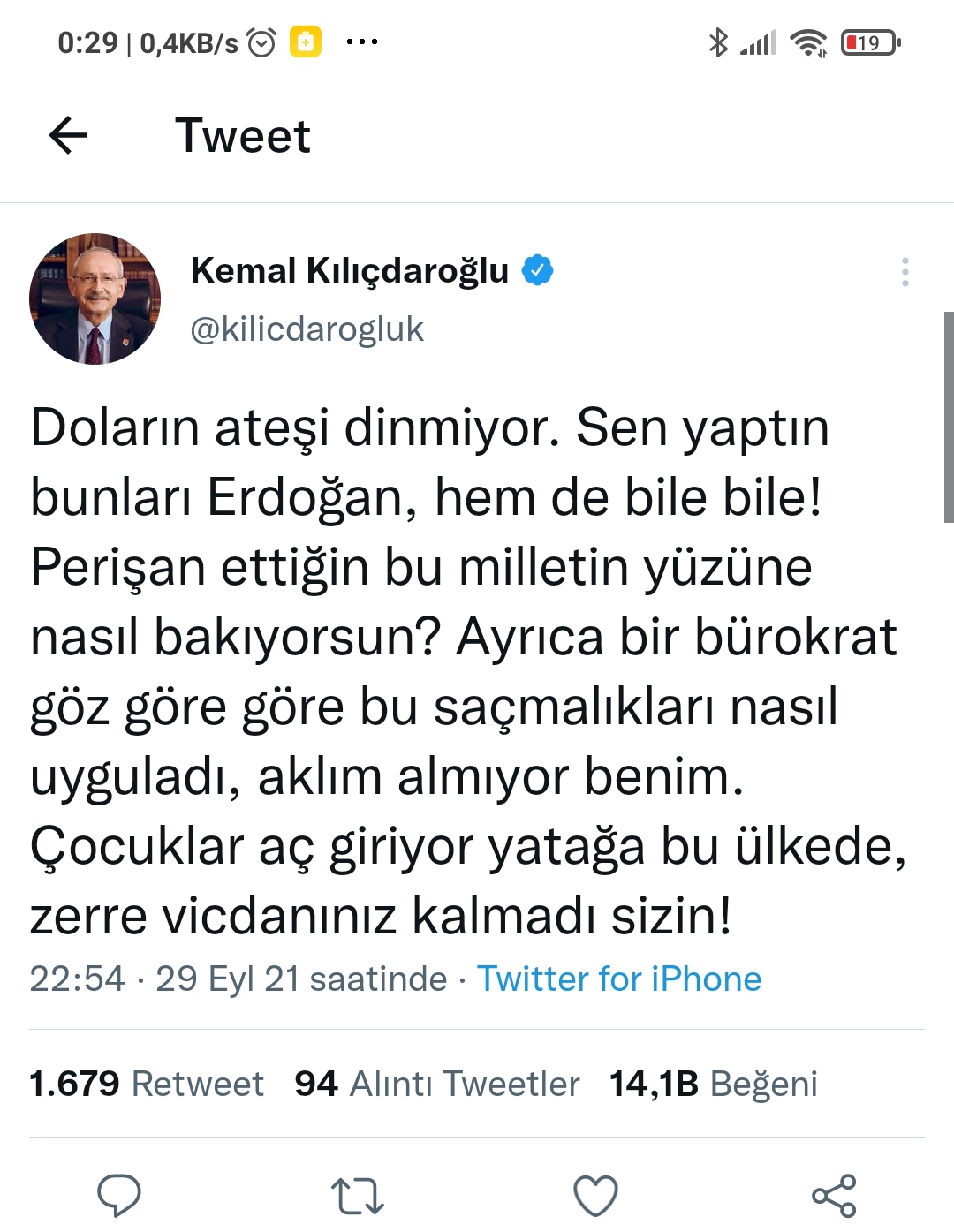View the 1.679 Retweet list
The width and height of the screenshot is (954, 1232).
147,1084
